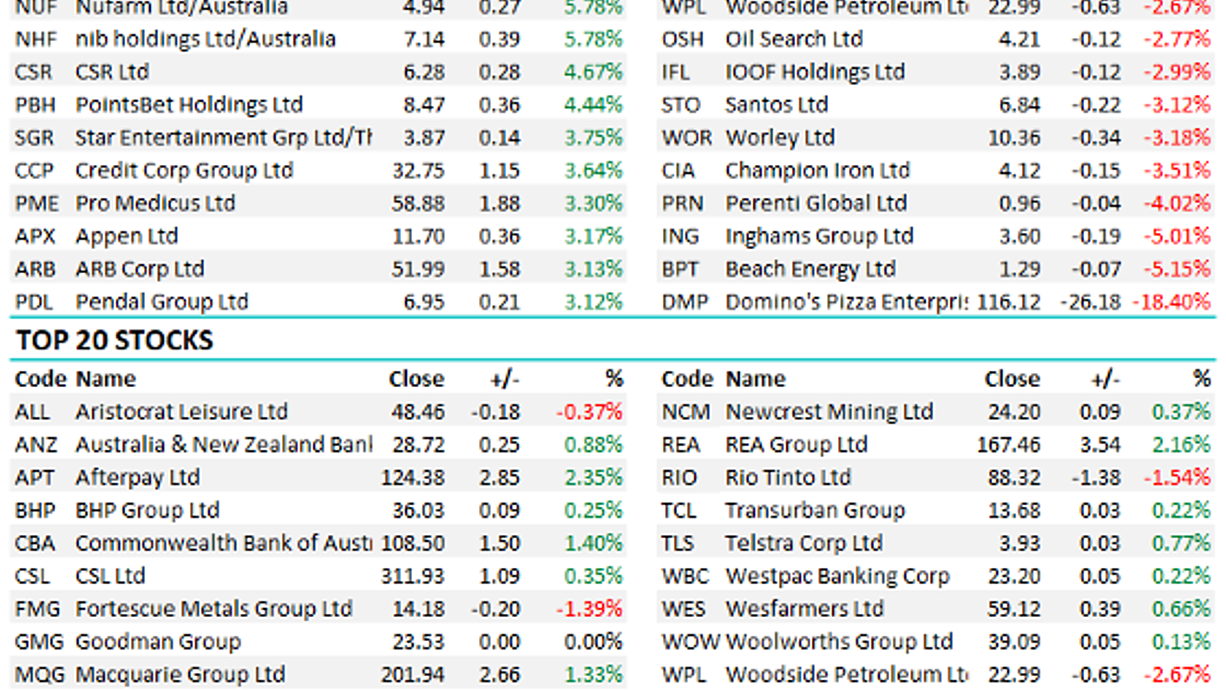This screenshot has height=690, width=1226.
Task: Click REA Group percentage 2.16%
Action: [x=1181, y=446]
